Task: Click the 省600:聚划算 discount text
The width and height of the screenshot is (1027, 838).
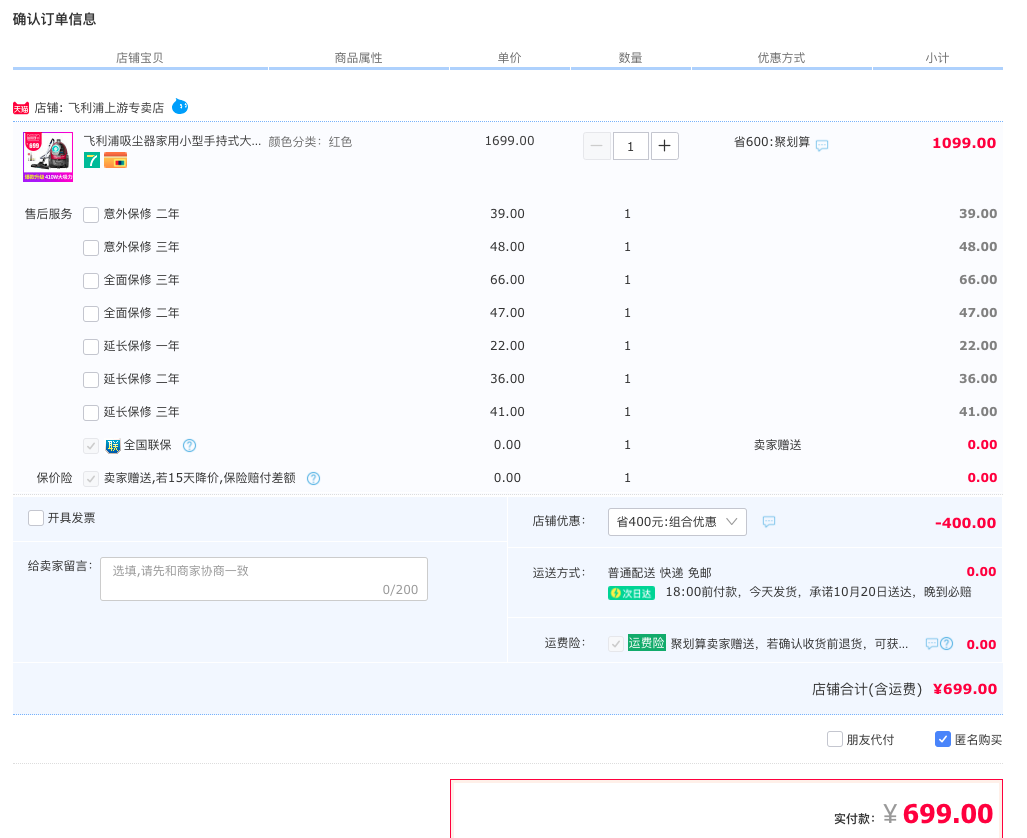Action: pyautogui.click(x=772, y=142)
